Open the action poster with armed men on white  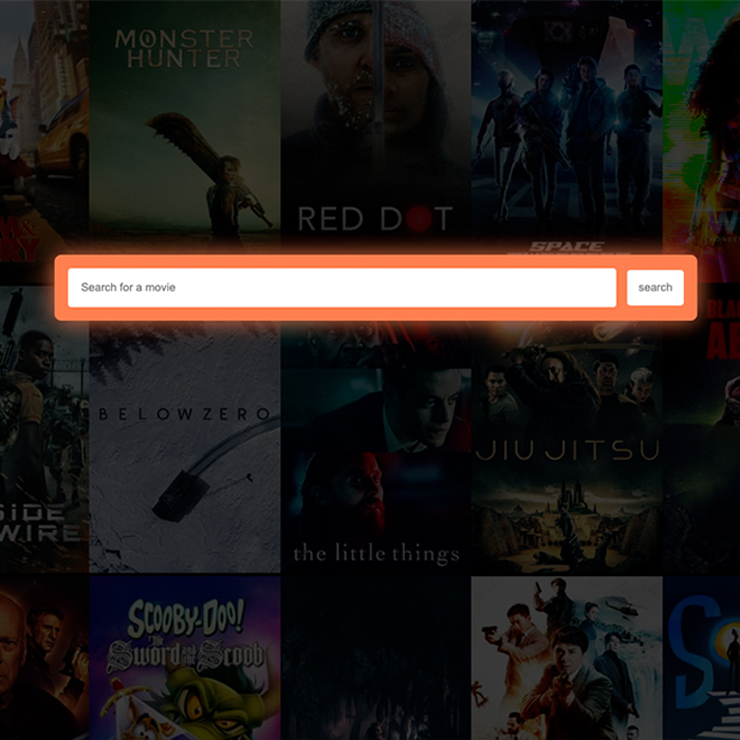567,658
